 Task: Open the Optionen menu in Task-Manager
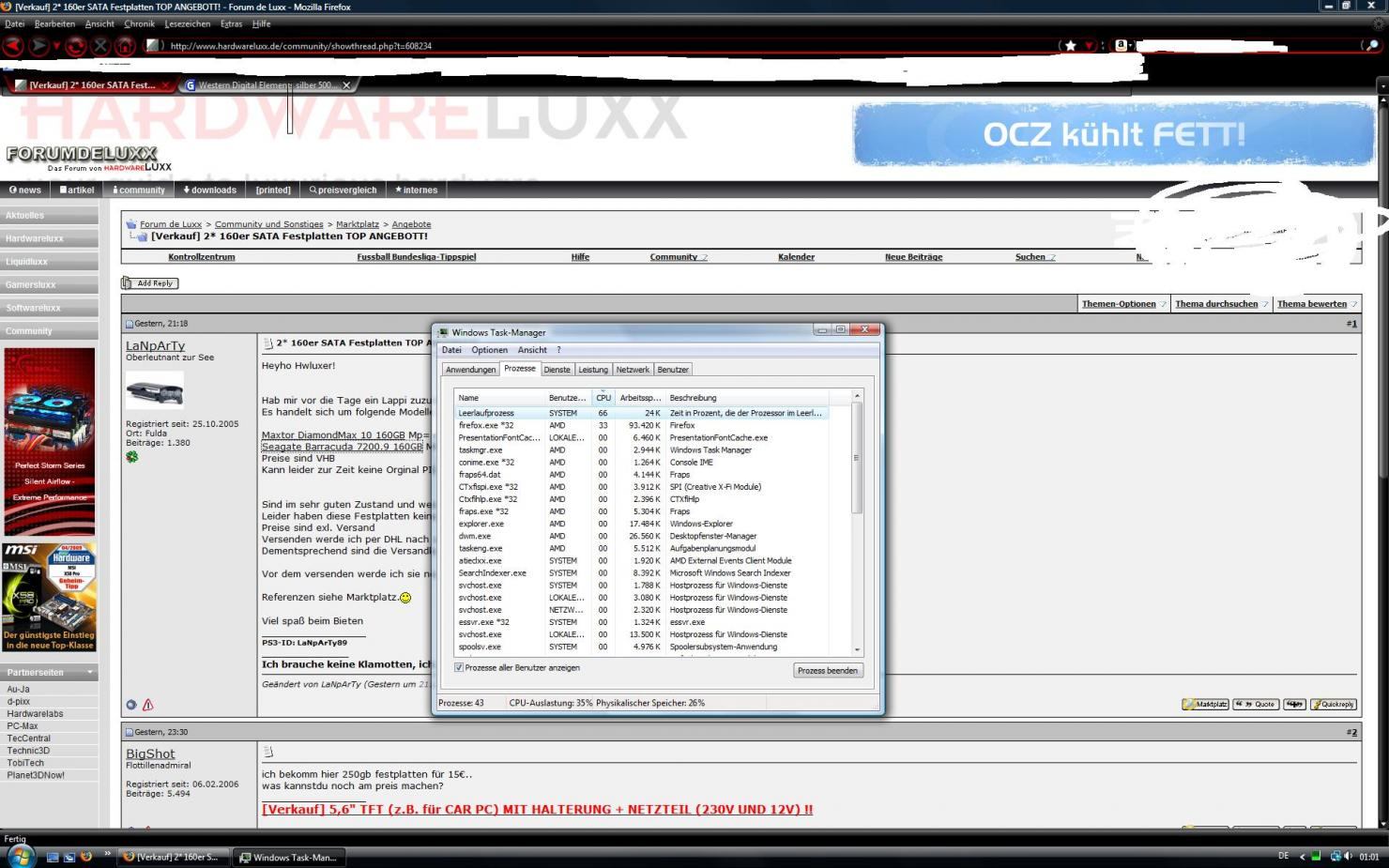coord(490,350)
